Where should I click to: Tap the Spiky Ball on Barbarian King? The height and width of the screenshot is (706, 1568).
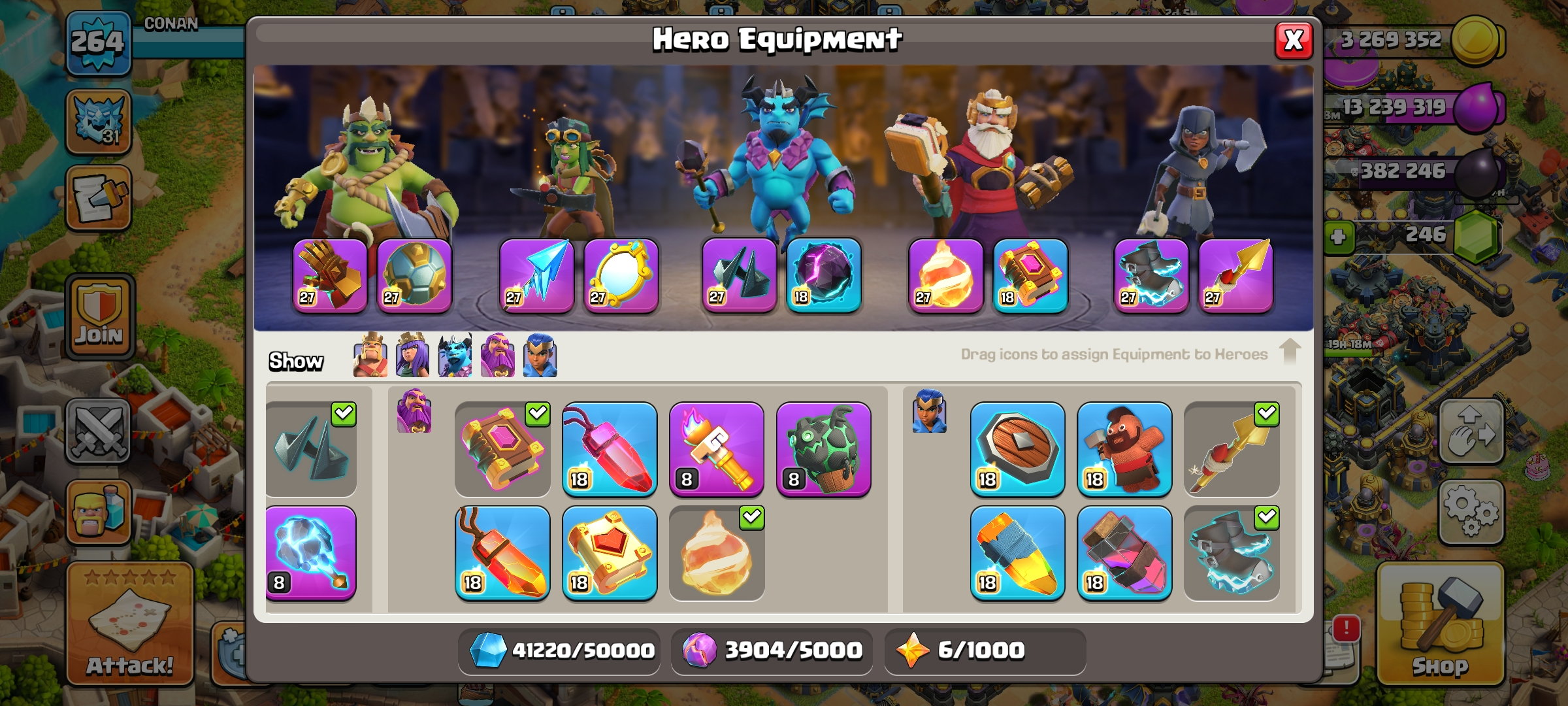tap(414, 275)
